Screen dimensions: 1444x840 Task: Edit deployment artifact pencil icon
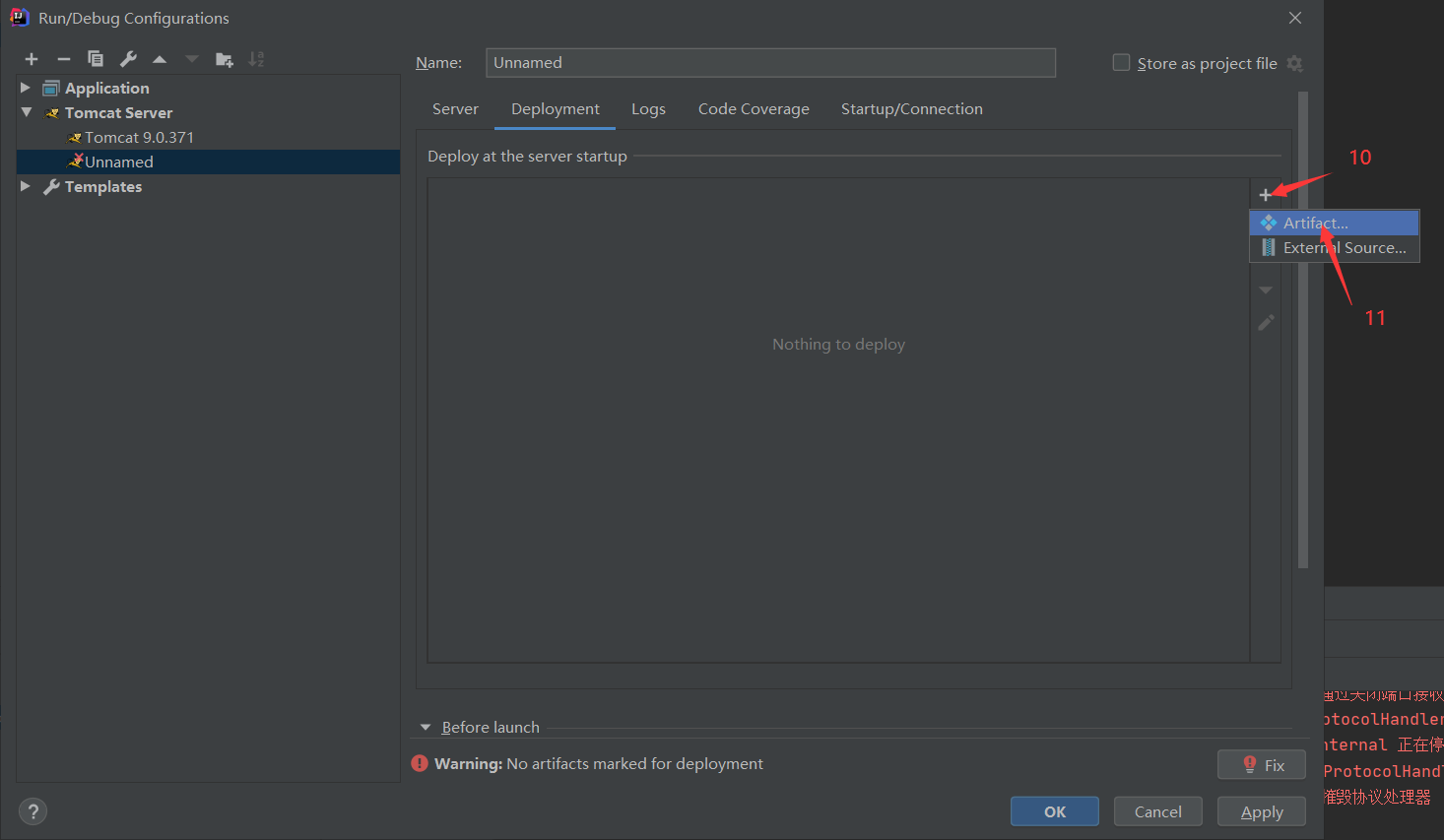tap(1266, 323)
